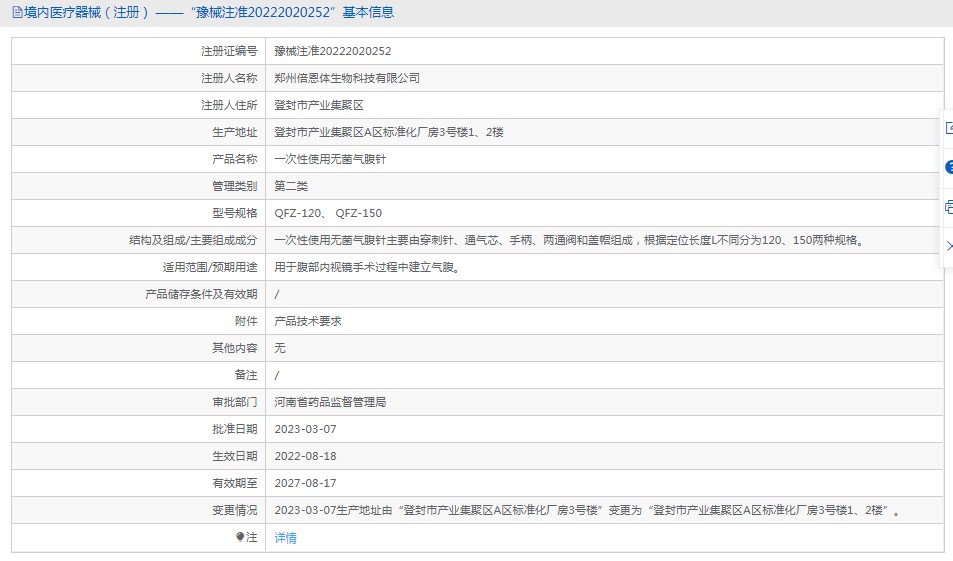Click the 备注 label
Image resolution: width=953 pixels, height=561 pixels.
[x=246, y=375]
